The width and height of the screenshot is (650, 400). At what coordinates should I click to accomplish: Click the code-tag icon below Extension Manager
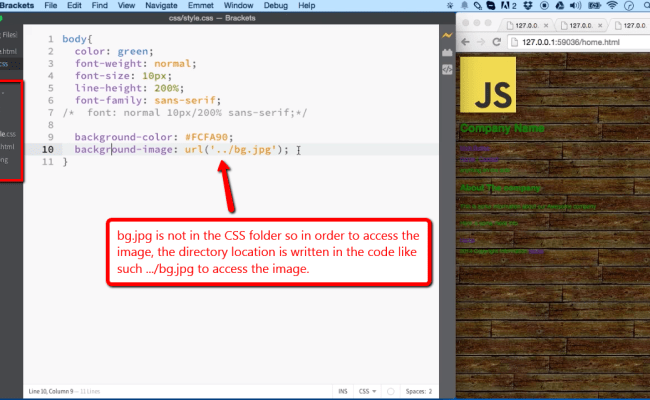tap(447, 70)
